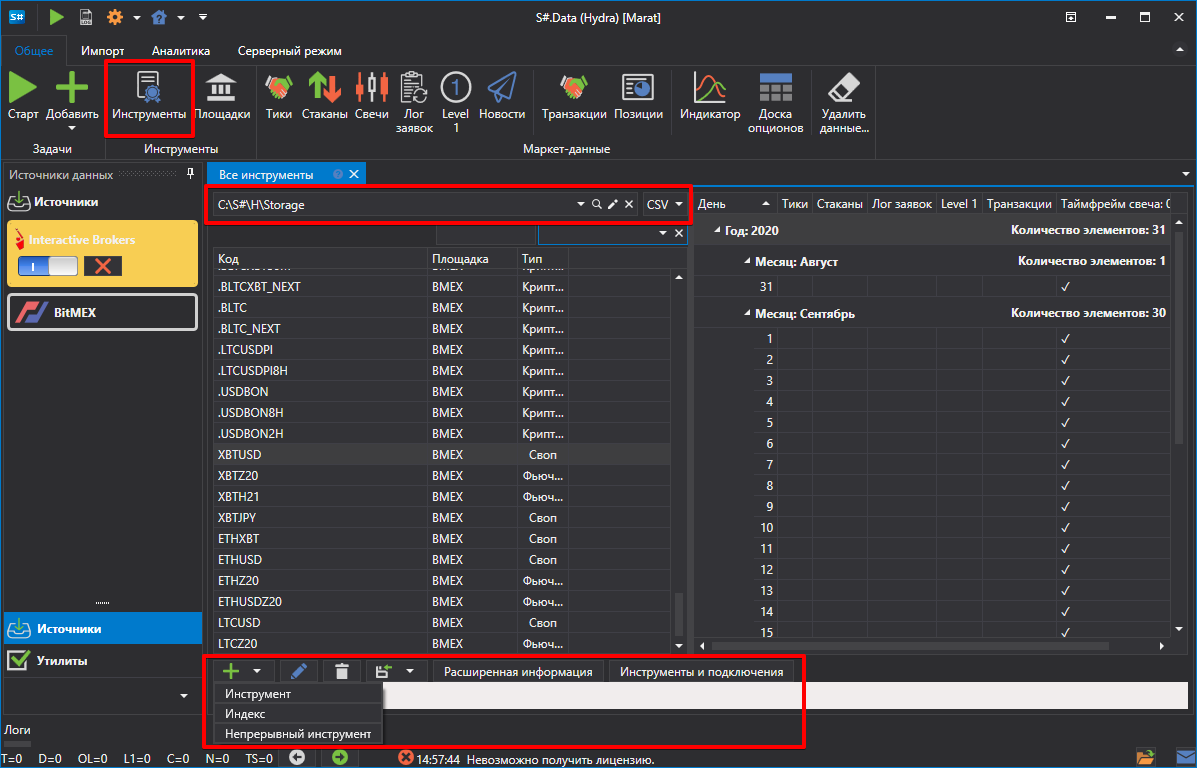Open the Позиции icon
Image resolution: width=1197 pixels, height=768 pixels.
point(637,96)
